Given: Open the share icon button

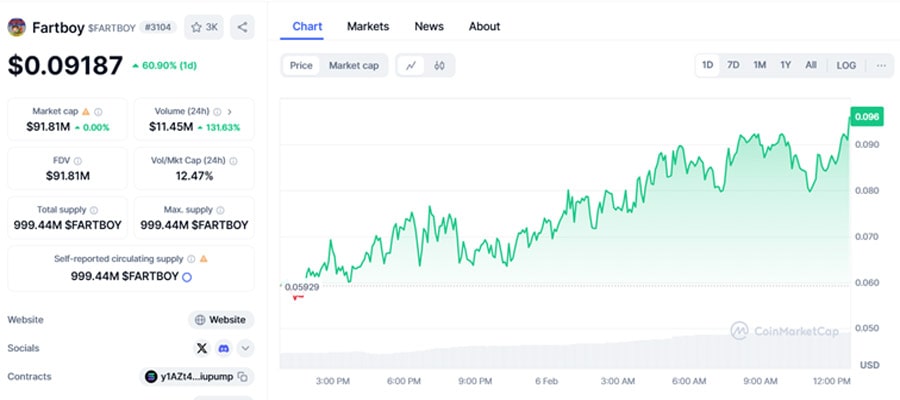Looking at the screenshot, I should 242,27.
